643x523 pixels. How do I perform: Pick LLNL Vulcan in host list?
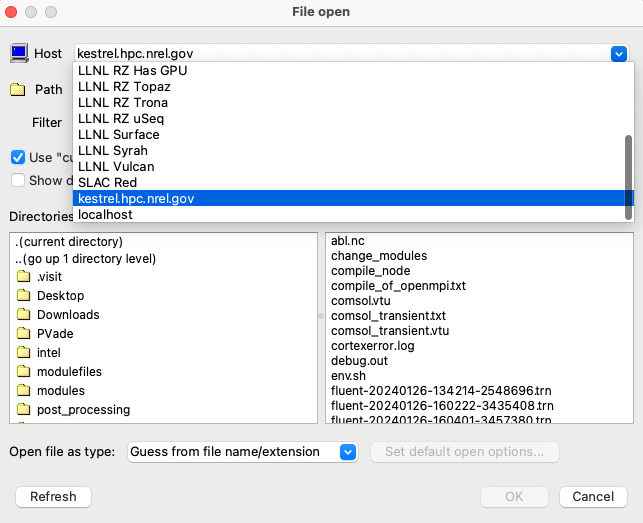(x=116, y=166)
